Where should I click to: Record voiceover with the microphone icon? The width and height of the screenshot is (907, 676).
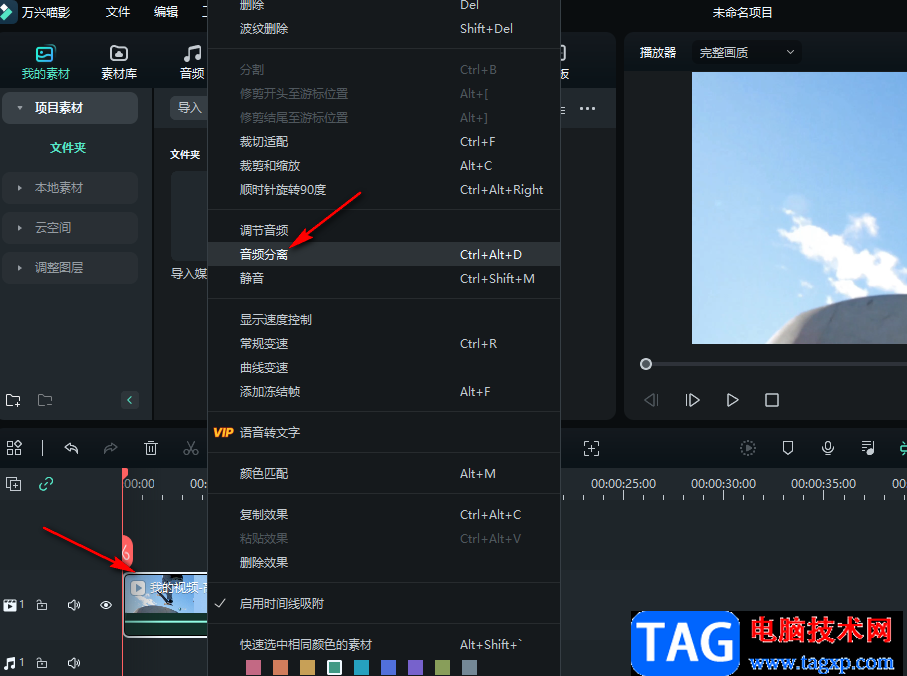[x=828, y=448]
